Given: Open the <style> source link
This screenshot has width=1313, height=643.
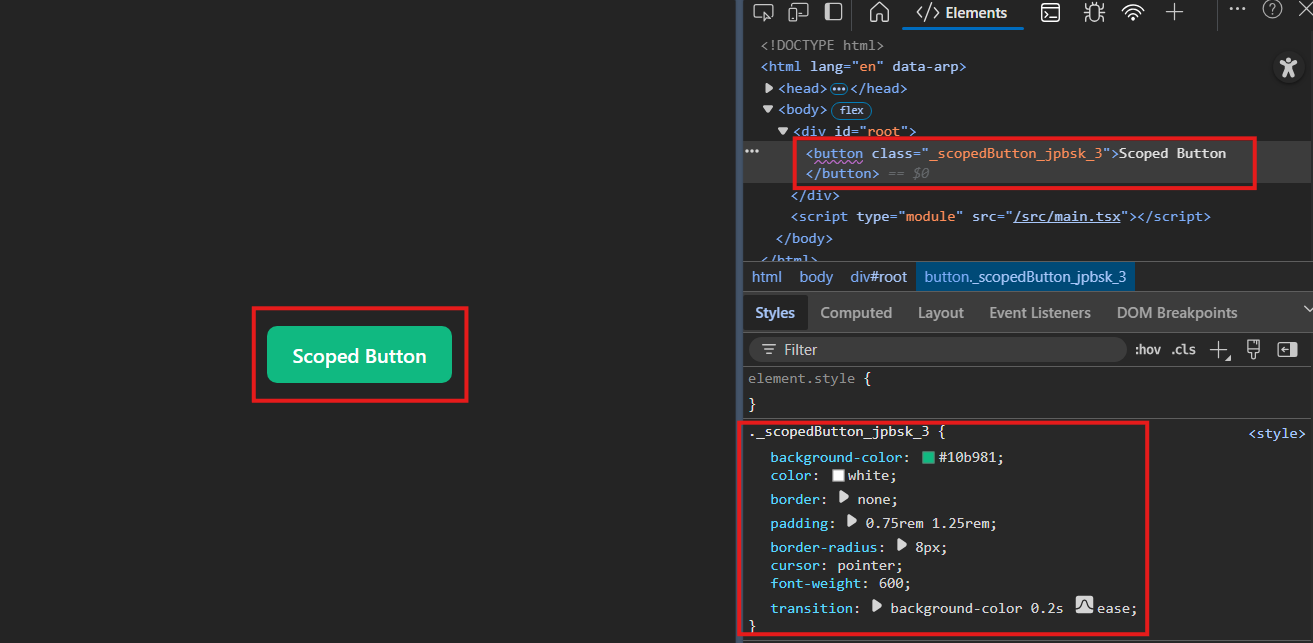Looking at the screenshot, I should [1277, 434].
